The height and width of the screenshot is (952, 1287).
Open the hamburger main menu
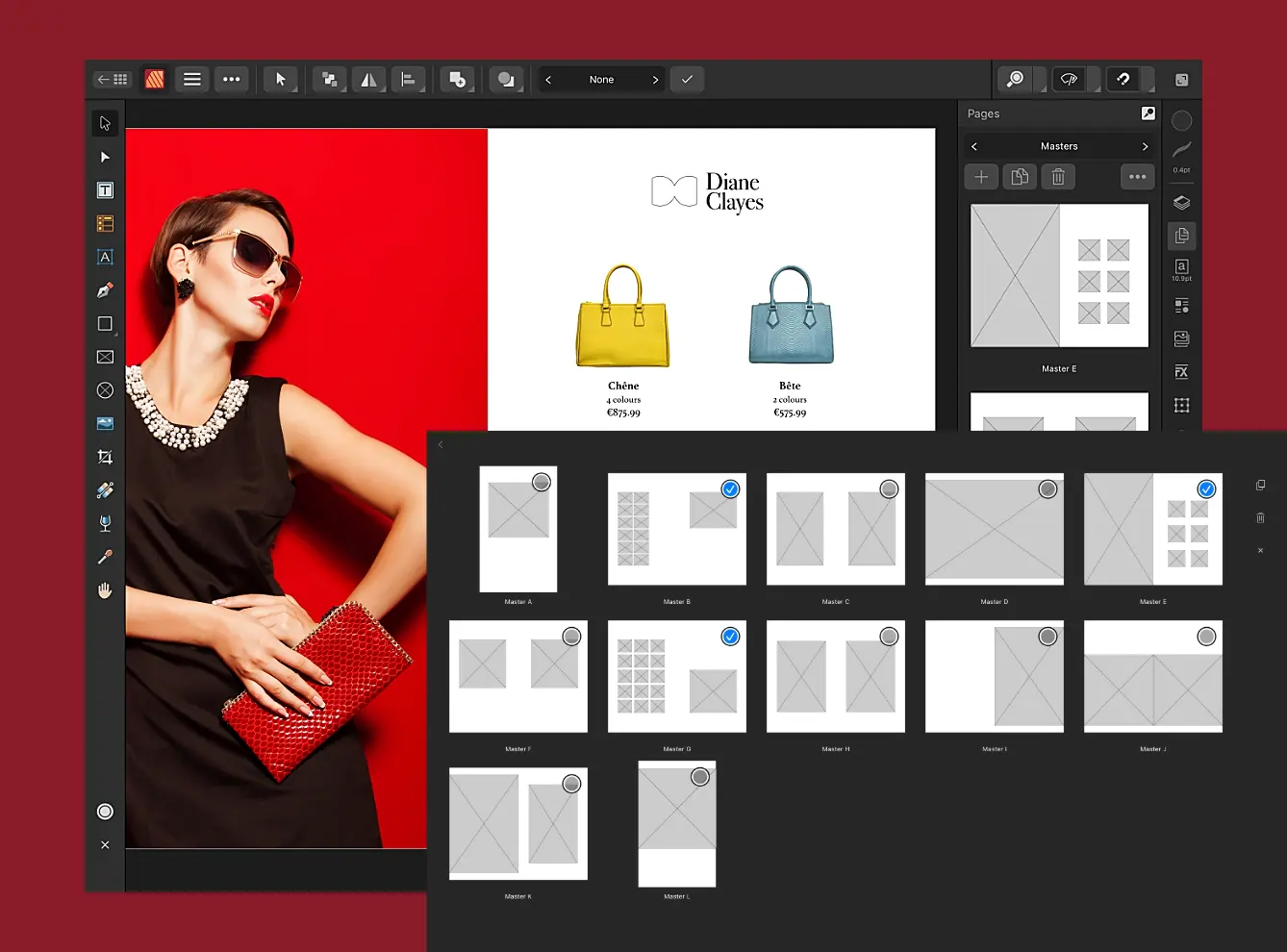pyautogui.click(x=192, y=80)
